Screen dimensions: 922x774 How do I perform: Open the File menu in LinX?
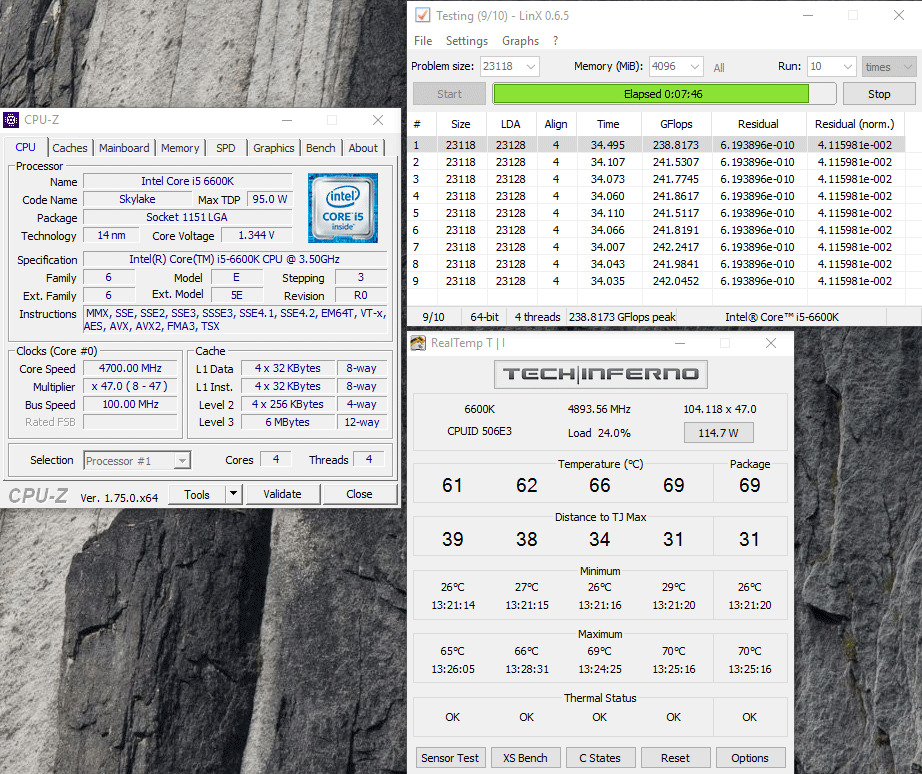423,41
